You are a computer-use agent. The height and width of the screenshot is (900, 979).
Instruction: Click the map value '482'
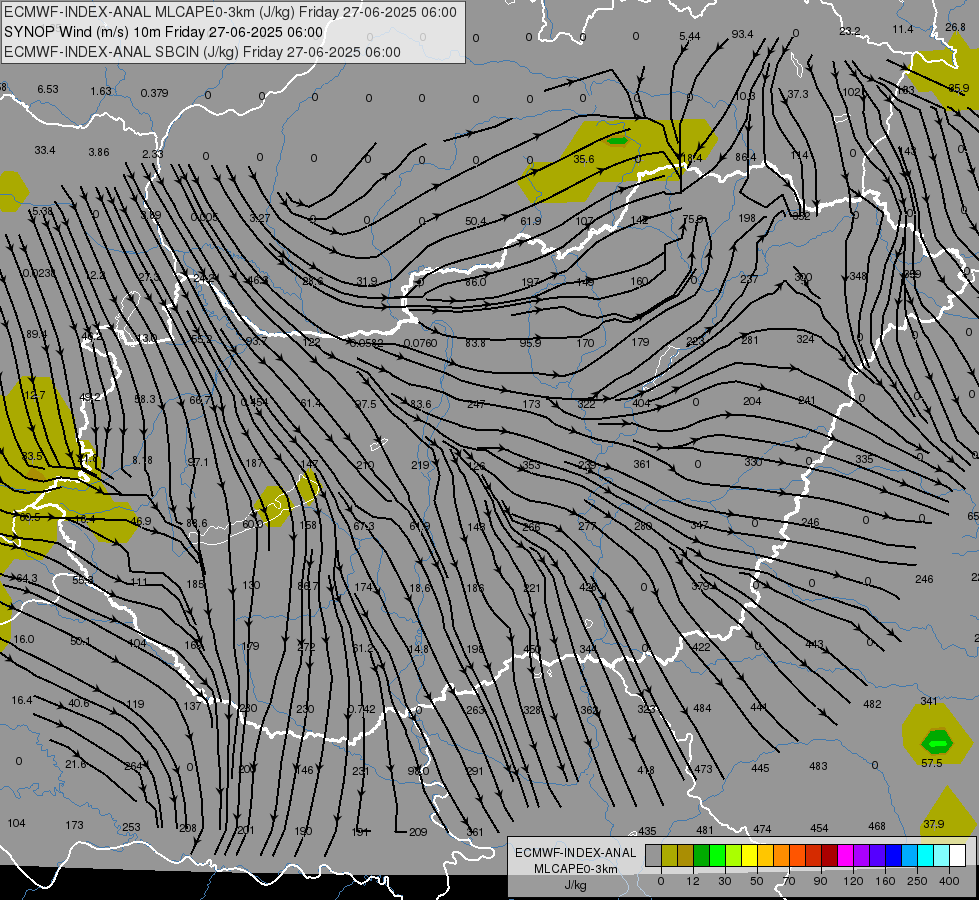pyautogui.click(x=872, y=705)
